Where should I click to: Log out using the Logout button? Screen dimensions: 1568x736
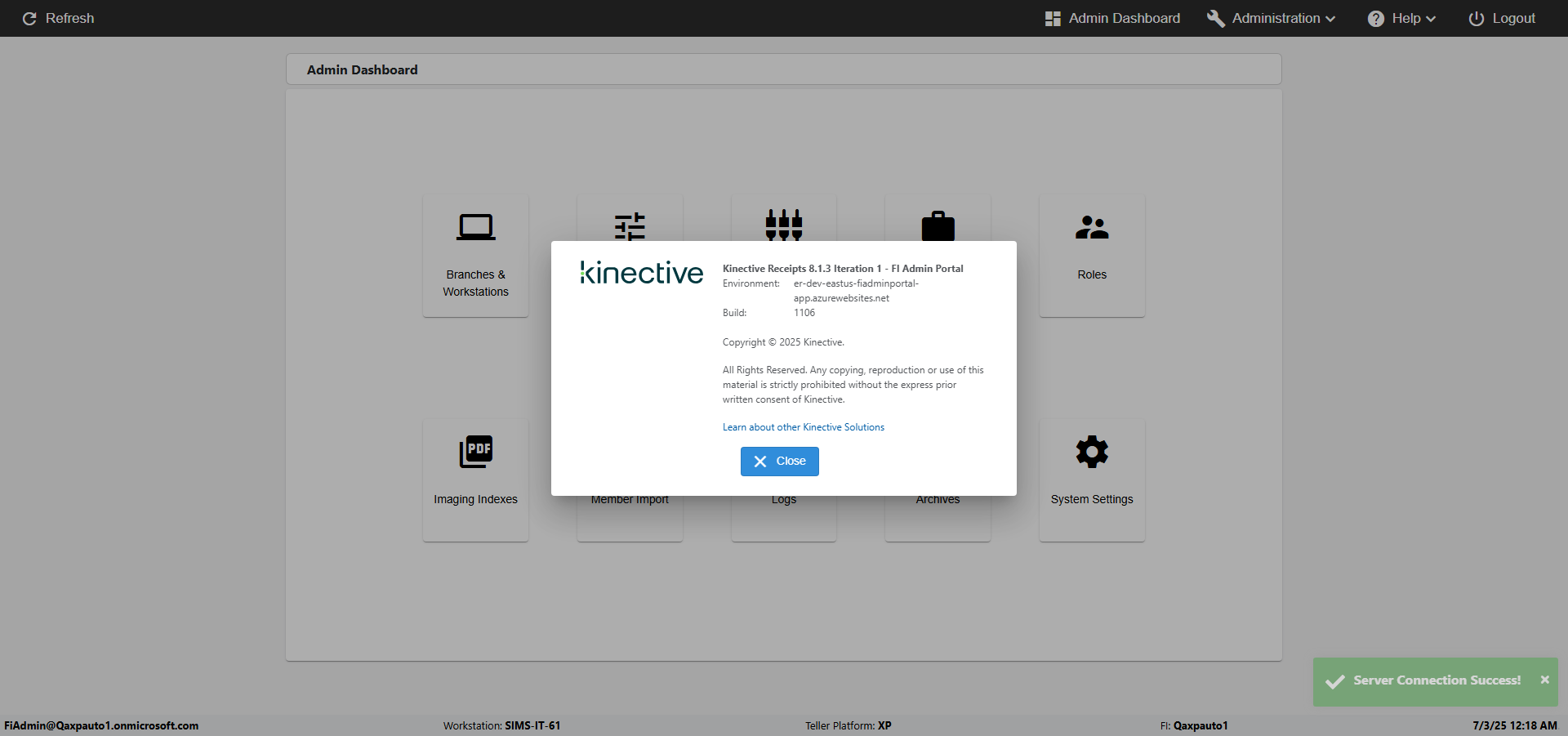[x=1502, y=18]
